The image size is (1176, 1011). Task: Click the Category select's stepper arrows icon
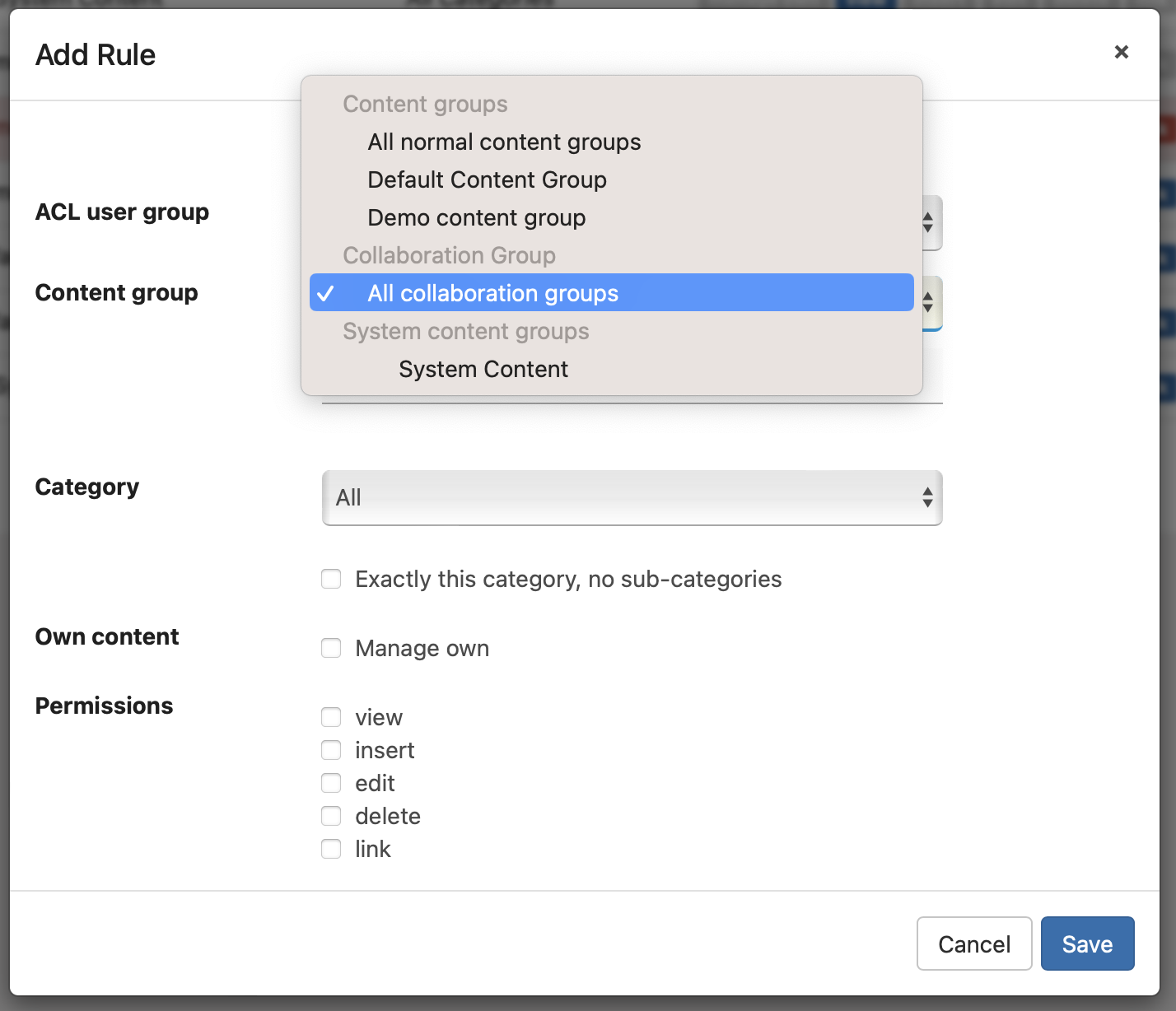point(927,498)
